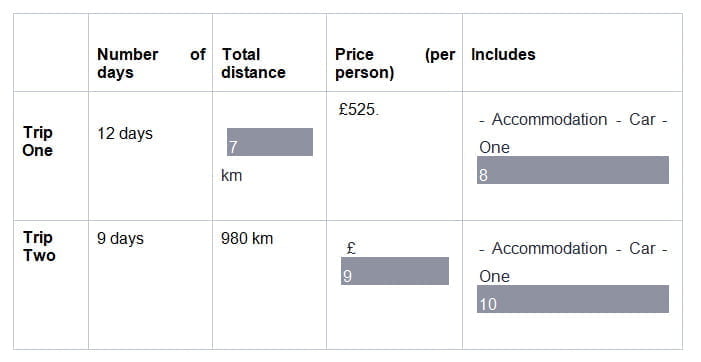Click the word One above blank 10
This screenshot has width=701, height=362.
pyautogui.click(x=494, y=277)
